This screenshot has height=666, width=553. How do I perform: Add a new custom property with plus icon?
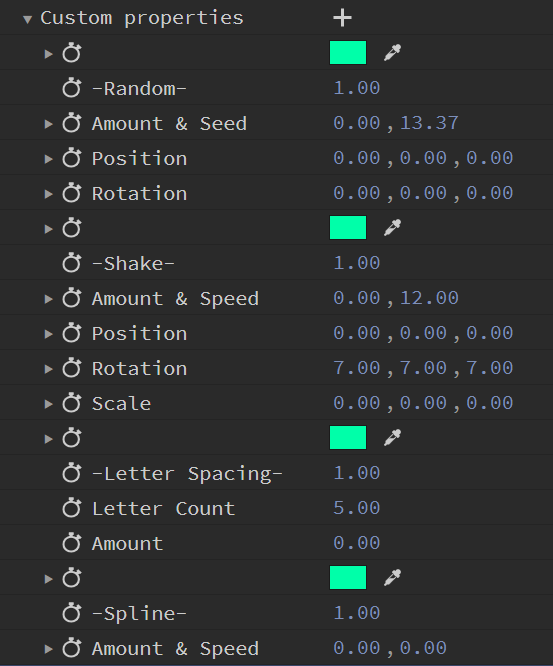(x=342, y=18)
